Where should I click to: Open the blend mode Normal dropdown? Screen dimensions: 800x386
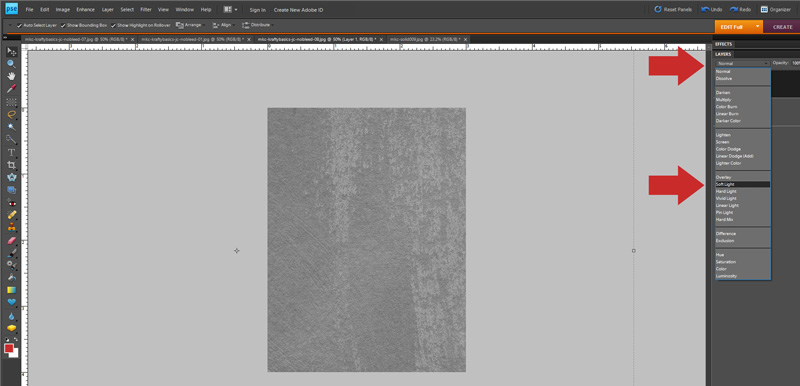(742, 63)
